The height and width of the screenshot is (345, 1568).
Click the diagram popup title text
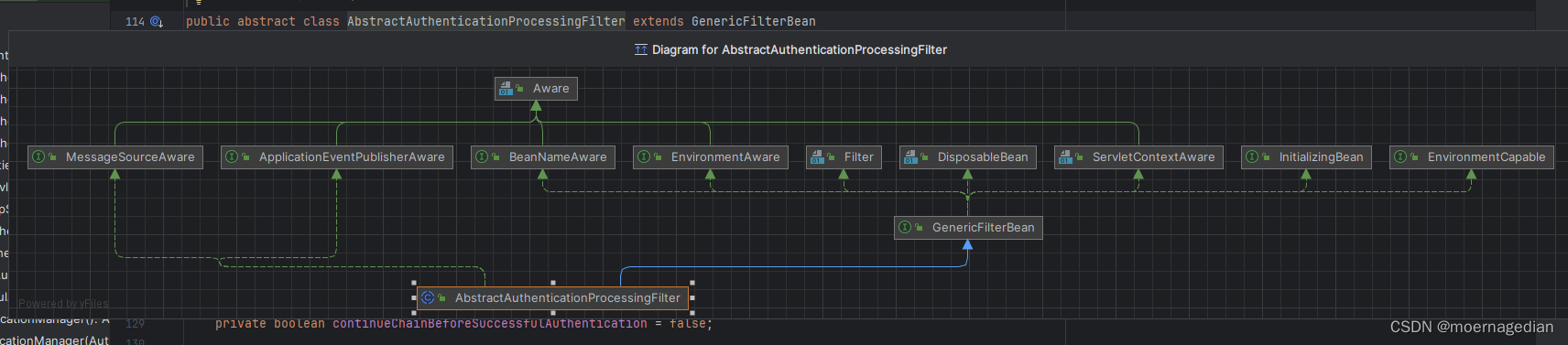pyautogui.click(x=800, y=50)
